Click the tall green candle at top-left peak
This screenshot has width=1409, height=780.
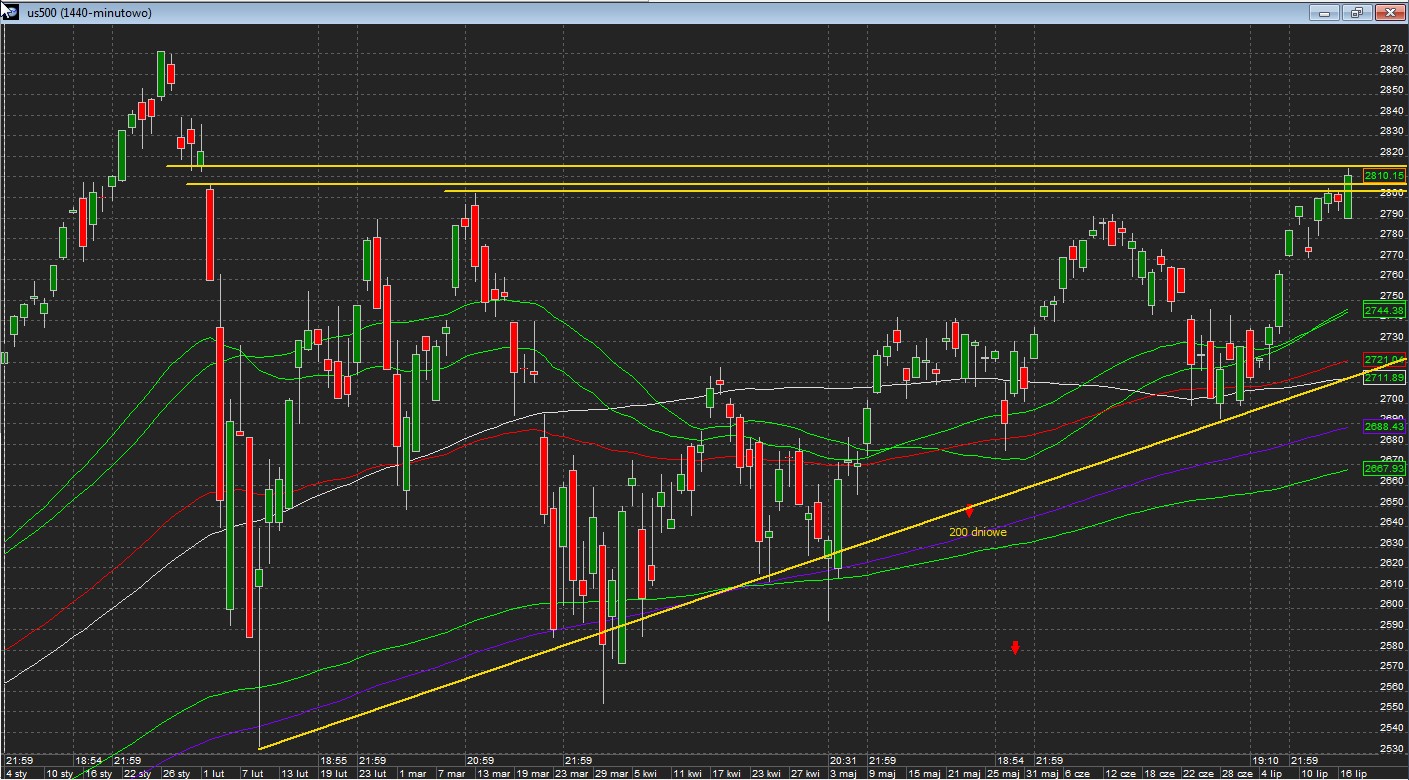(161, 74)
